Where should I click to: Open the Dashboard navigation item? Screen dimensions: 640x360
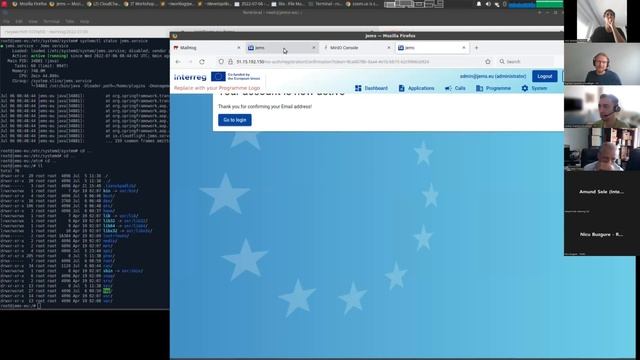click(371, 88)
